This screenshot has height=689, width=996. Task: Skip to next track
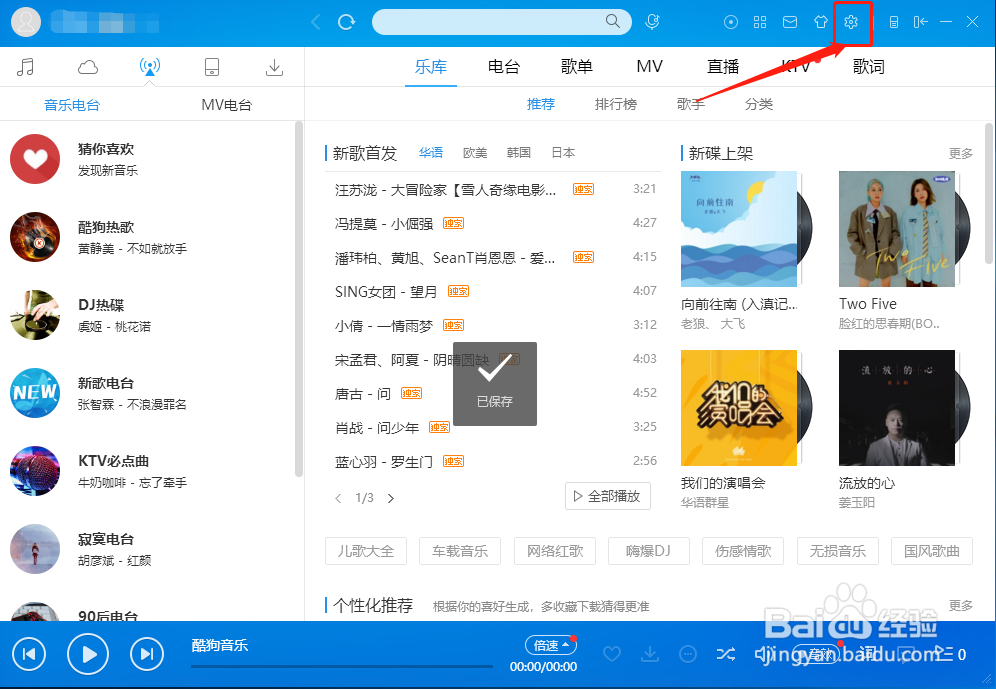[147, 654]
